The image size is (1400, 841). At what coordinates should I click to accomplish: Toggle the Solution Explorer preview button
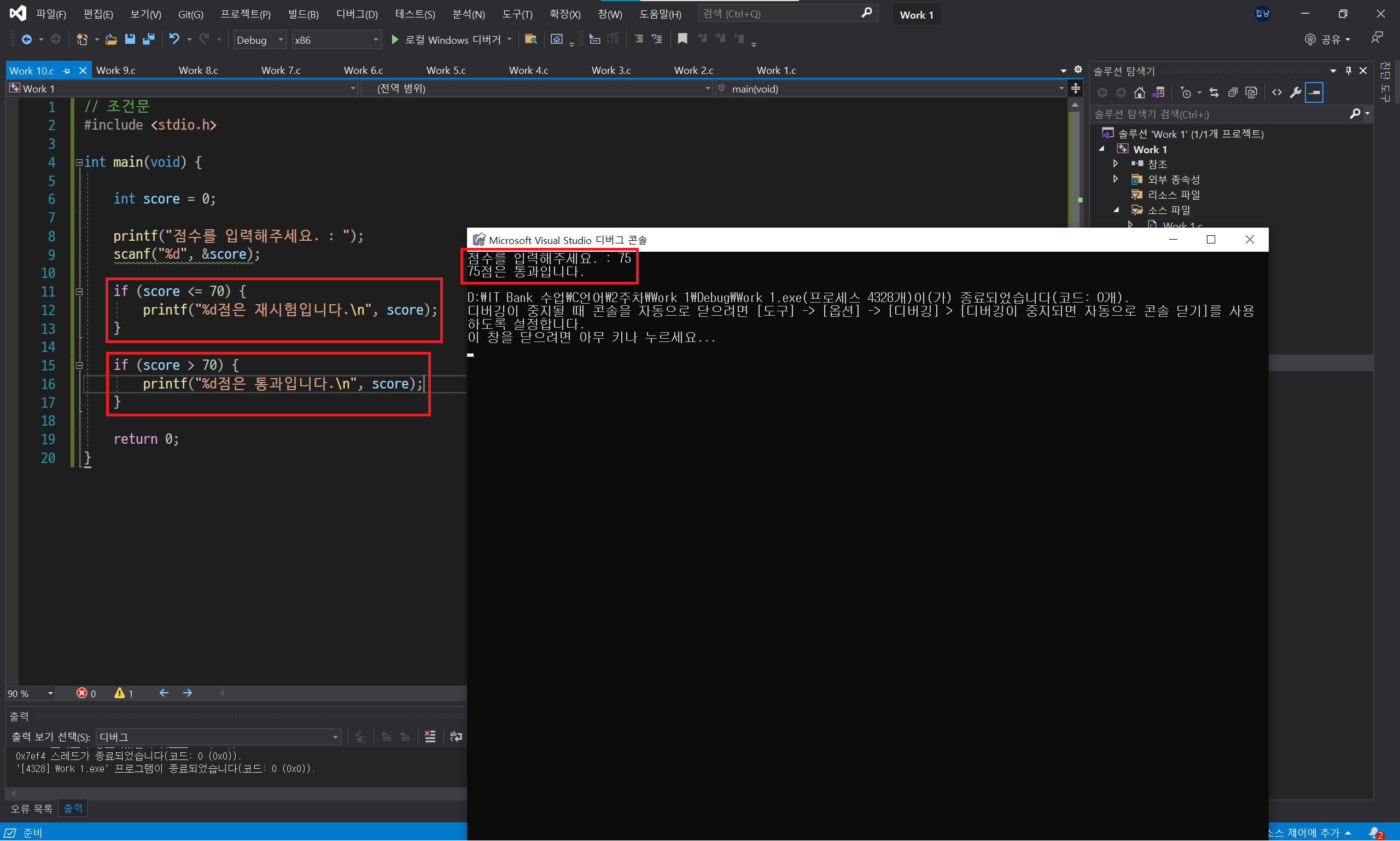tap(1314, 92)
